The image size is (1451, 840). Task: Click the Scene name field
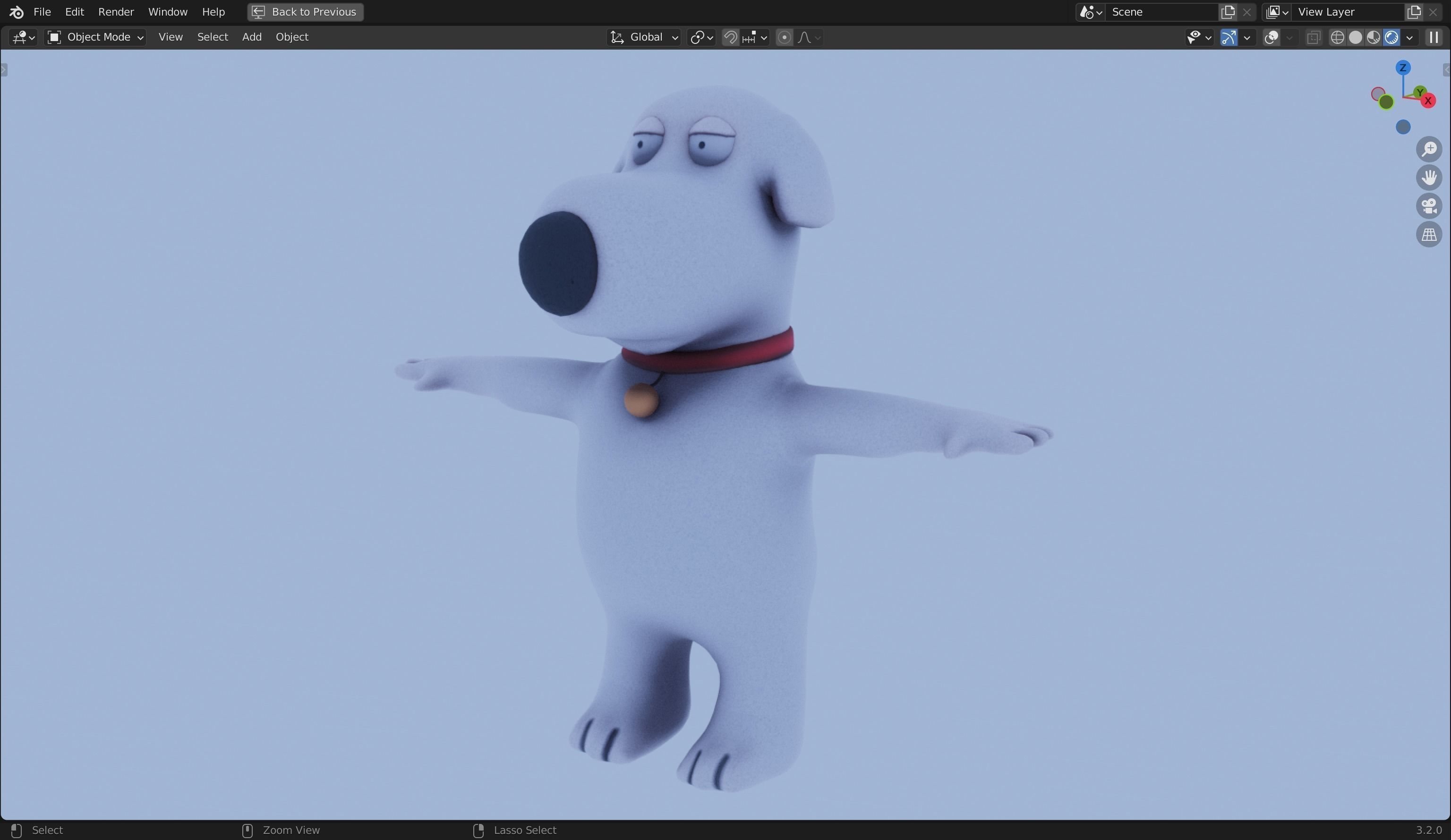coord(1161,11)
